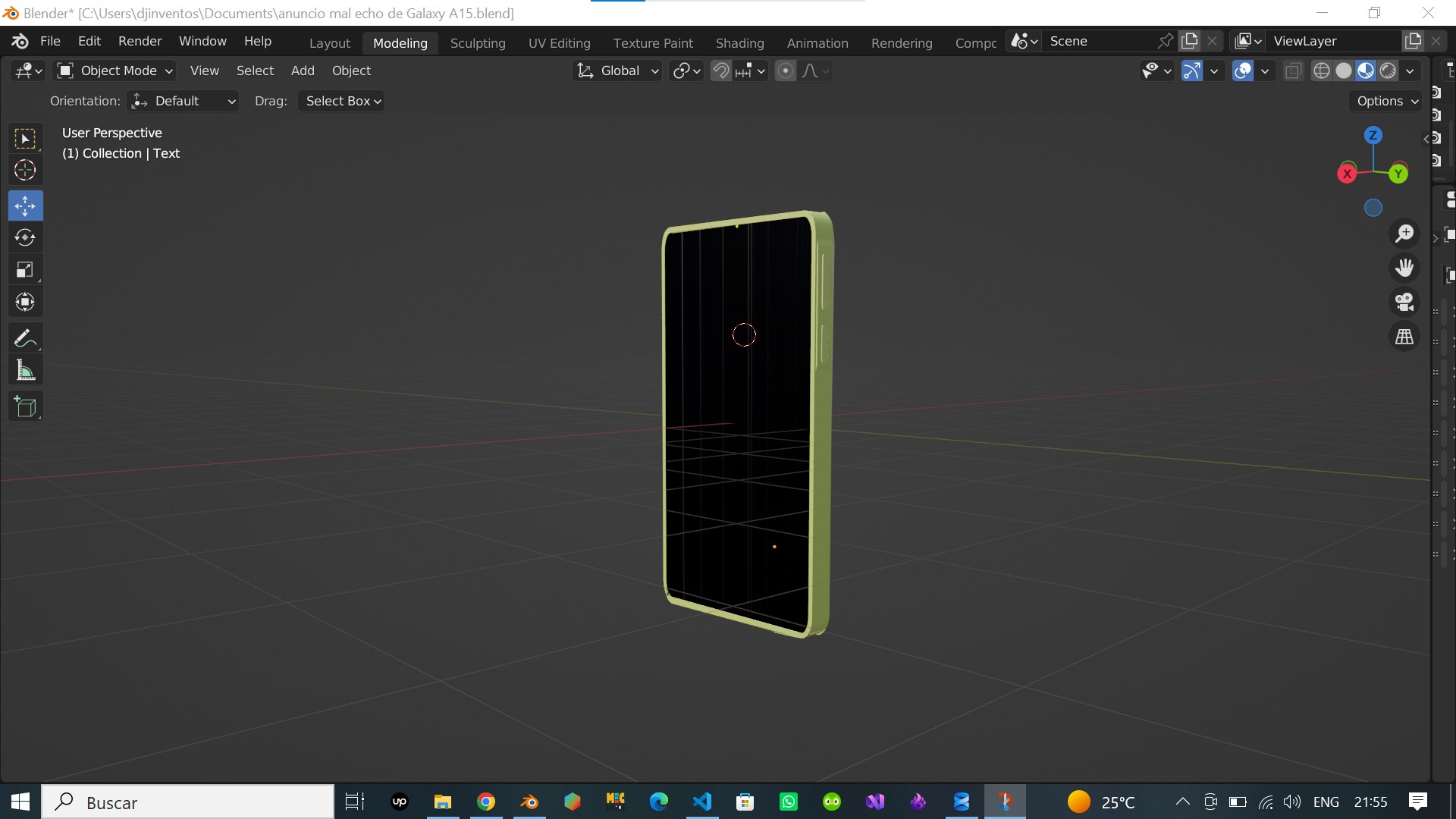Click the Zoom view magnifier icon
1456x819 pixels.
(1404, 234)
